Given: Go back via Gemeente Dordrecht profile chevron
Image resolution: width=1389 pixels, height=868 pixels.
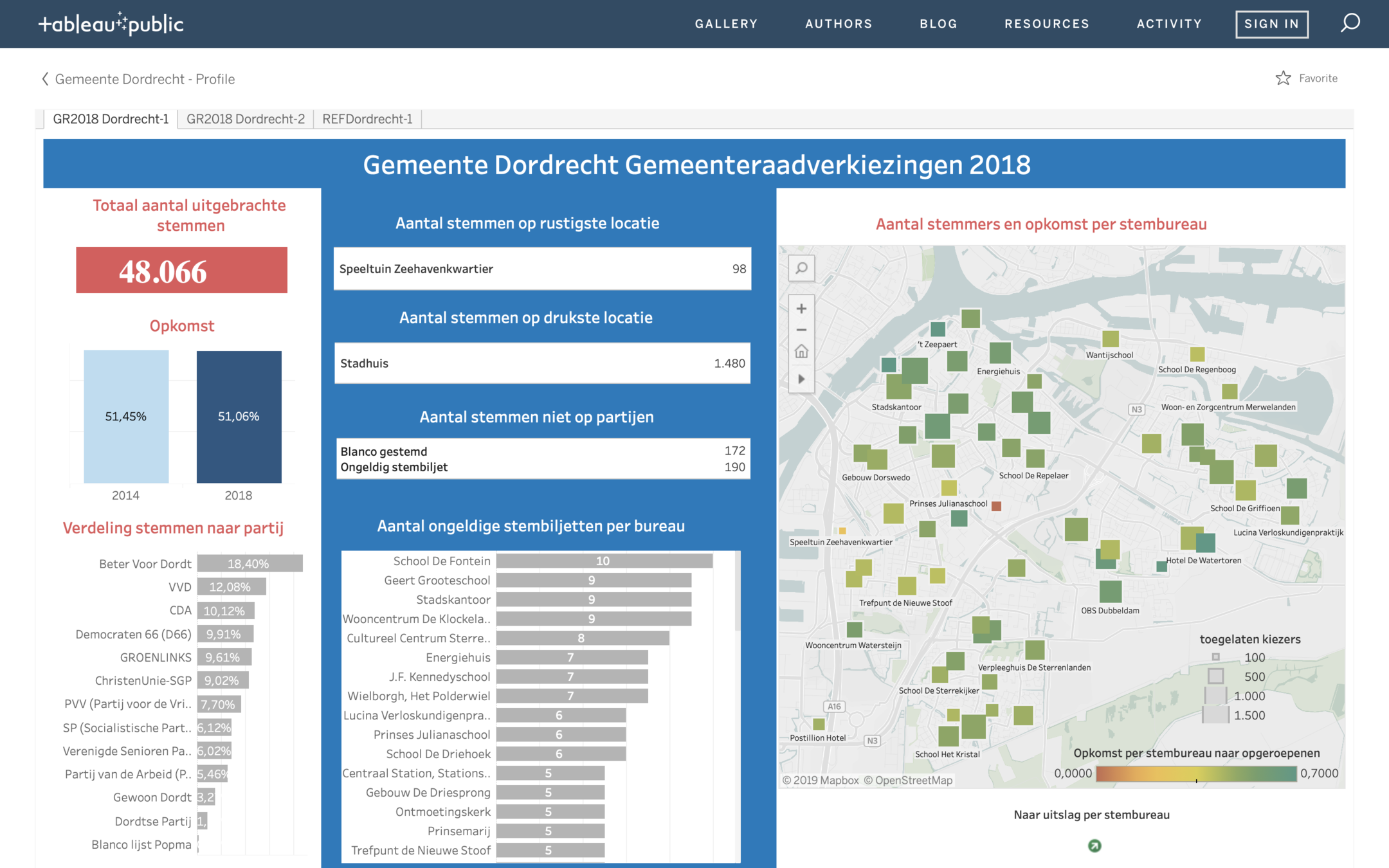Looking at the screenshot, I should [x=45, y=79].
